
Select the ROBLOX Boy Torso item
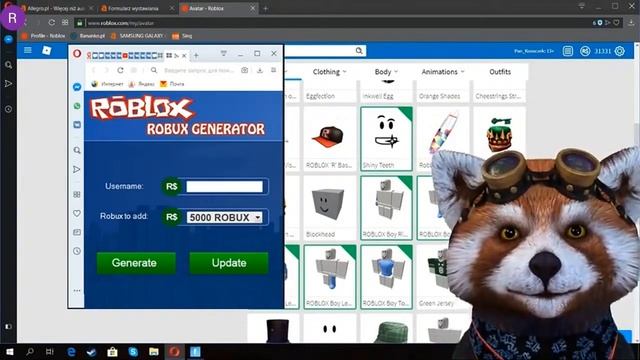(386, 277)
